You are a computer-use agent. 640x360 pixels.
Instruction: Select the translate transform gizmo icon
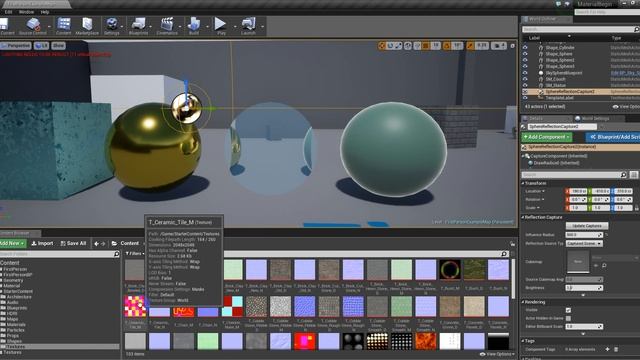tap(382, 46)
